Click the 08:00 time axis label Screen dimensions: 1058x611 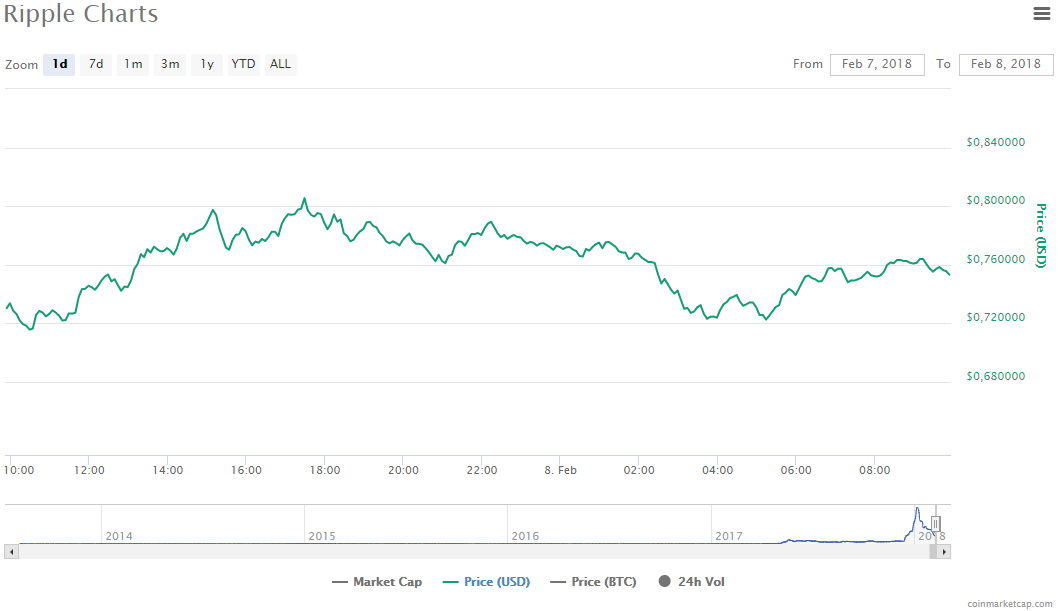click(874, 470)
